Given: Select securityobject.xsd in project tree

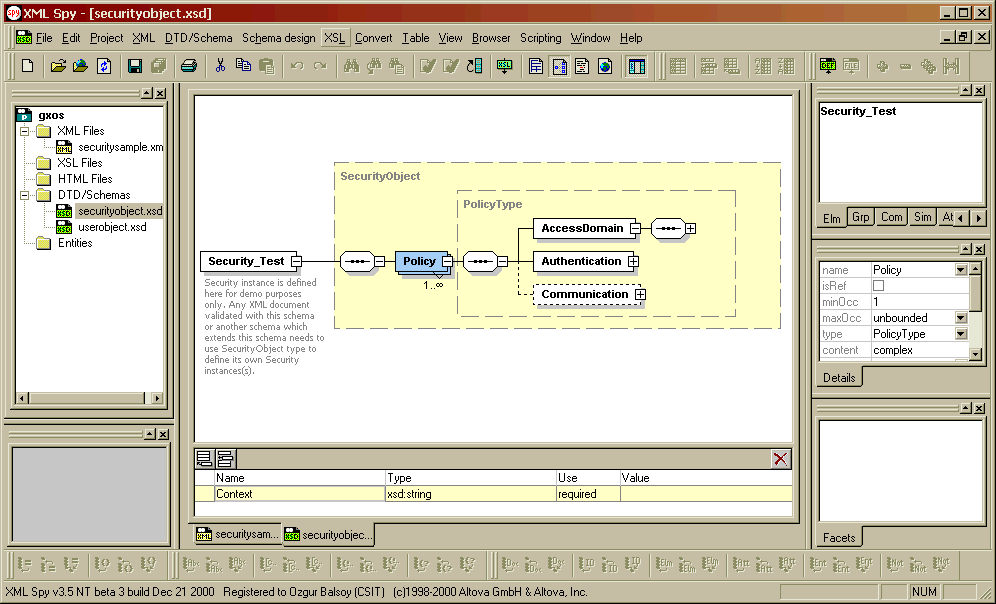Looking at the screenshot, I should [x=119, y=211].
